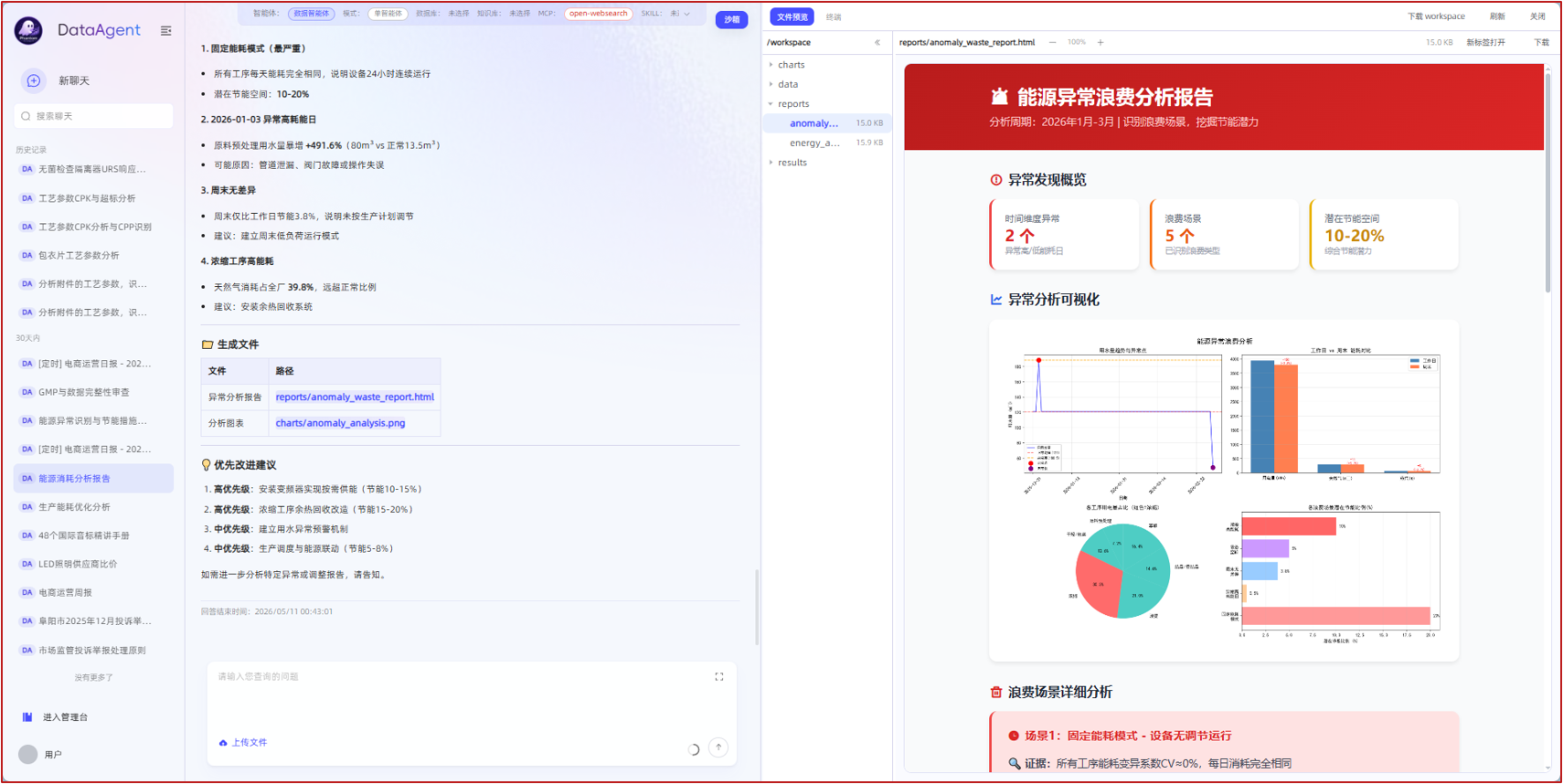Open the 知识库 未选择 selector
Viewport: 1563px width, 784px height.
519,14
